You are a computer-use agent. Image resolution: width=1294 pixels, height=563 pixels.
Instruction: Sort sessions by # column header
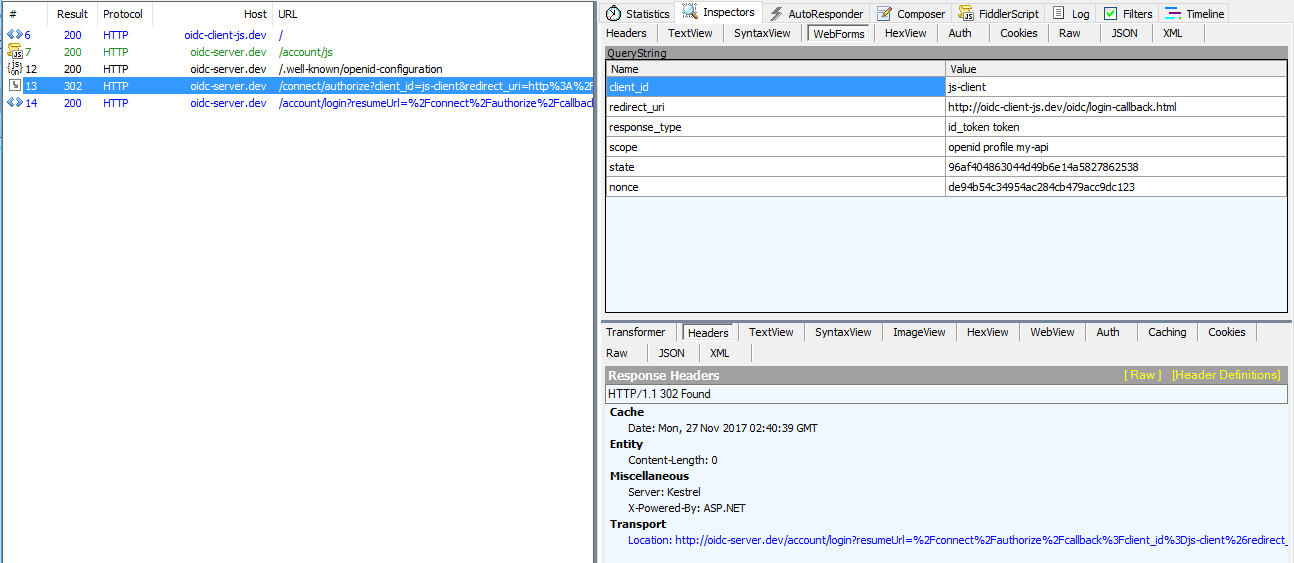pos(25,14)
